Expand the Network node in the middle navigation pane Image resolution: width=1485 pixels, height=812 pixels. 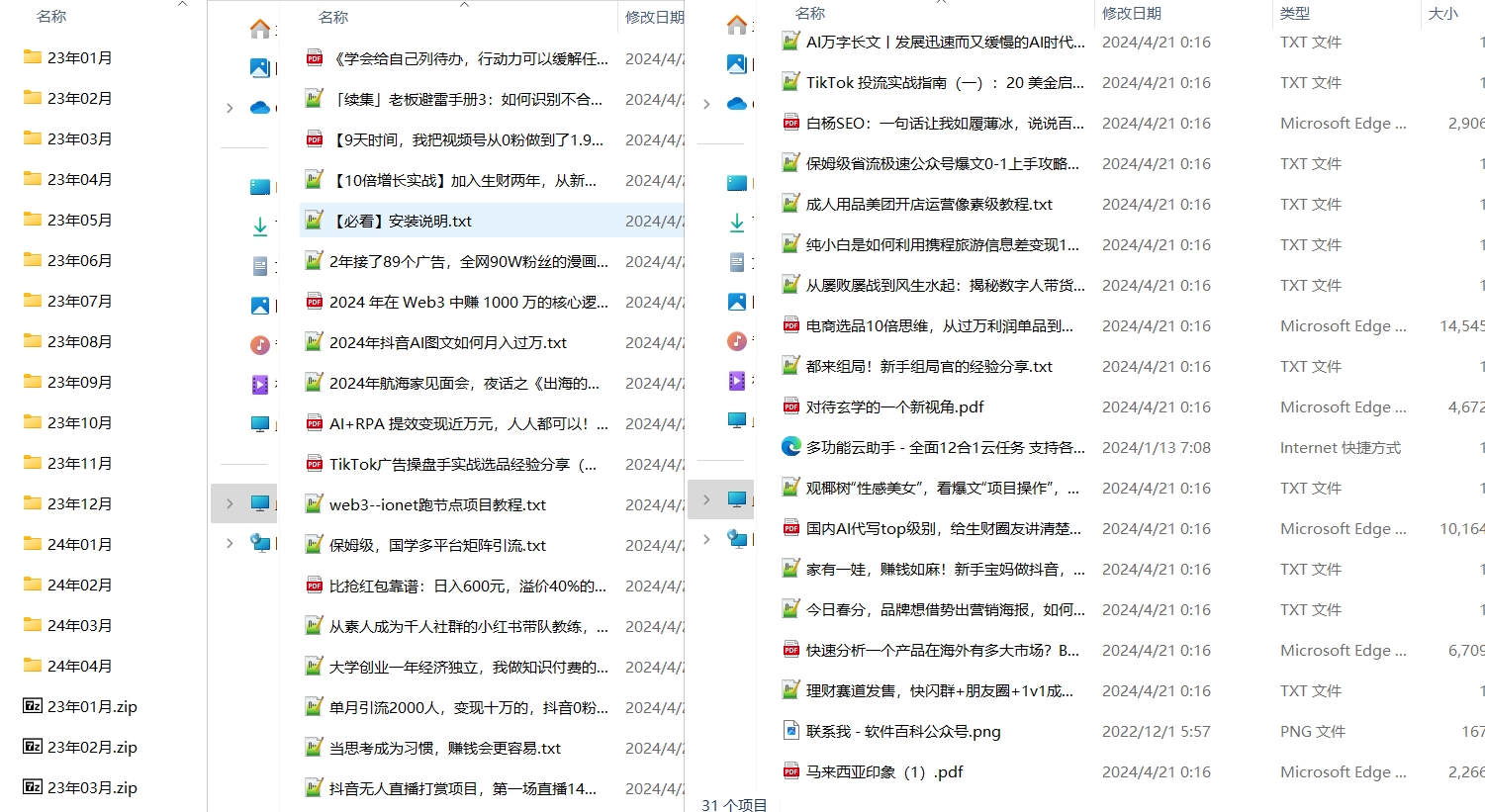click(x=230, y=543)
